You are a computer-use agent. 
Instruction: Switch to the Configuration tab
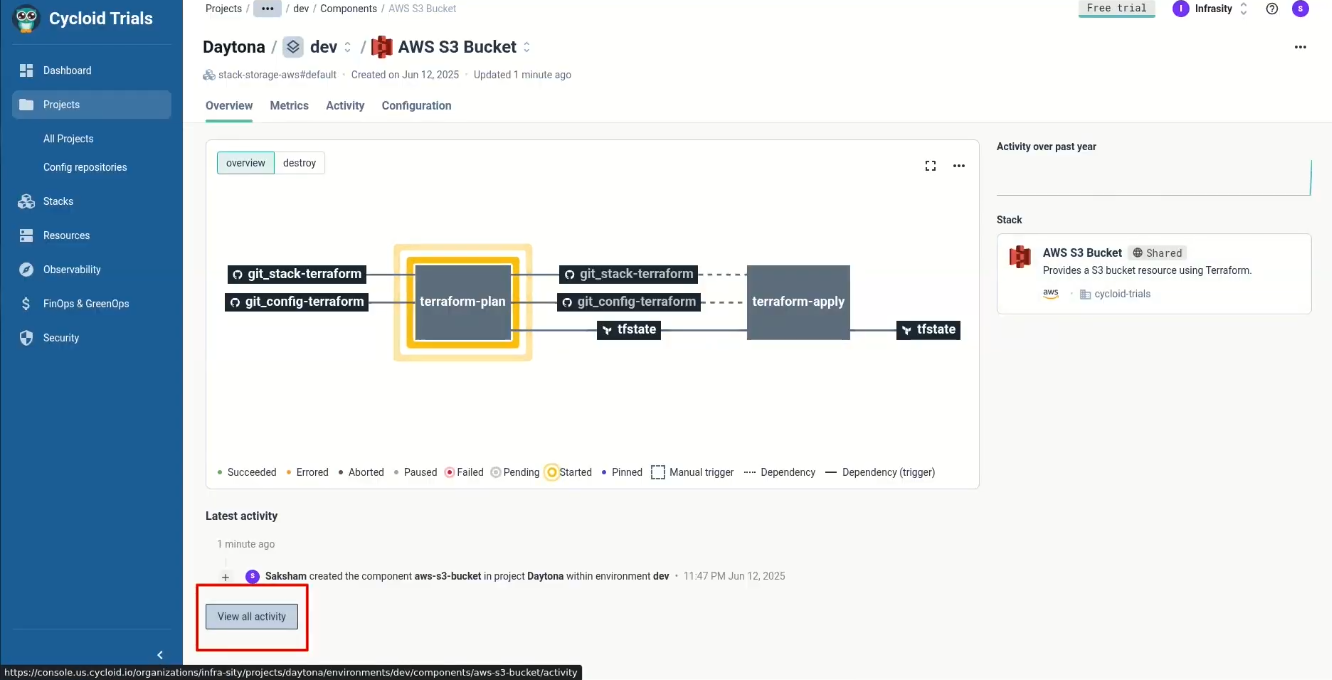(416, 106)
